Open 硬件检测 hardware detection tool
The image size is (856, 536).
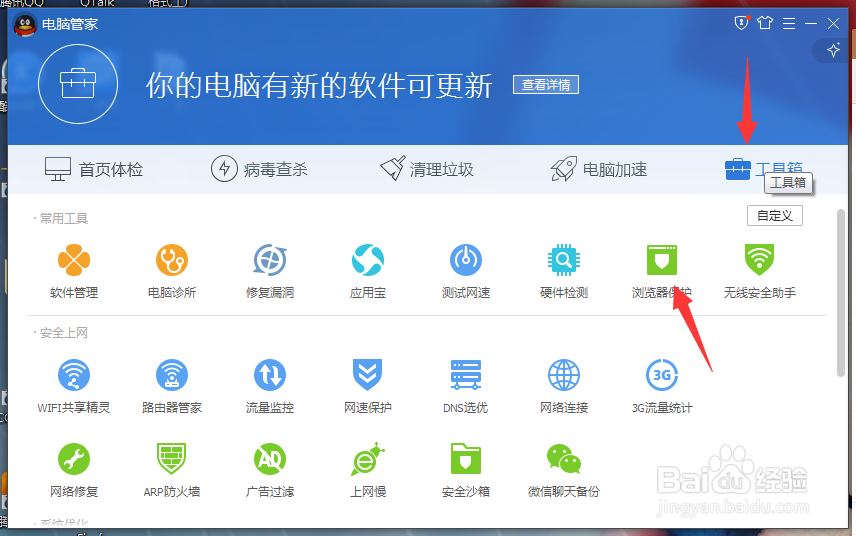[563, 271]
